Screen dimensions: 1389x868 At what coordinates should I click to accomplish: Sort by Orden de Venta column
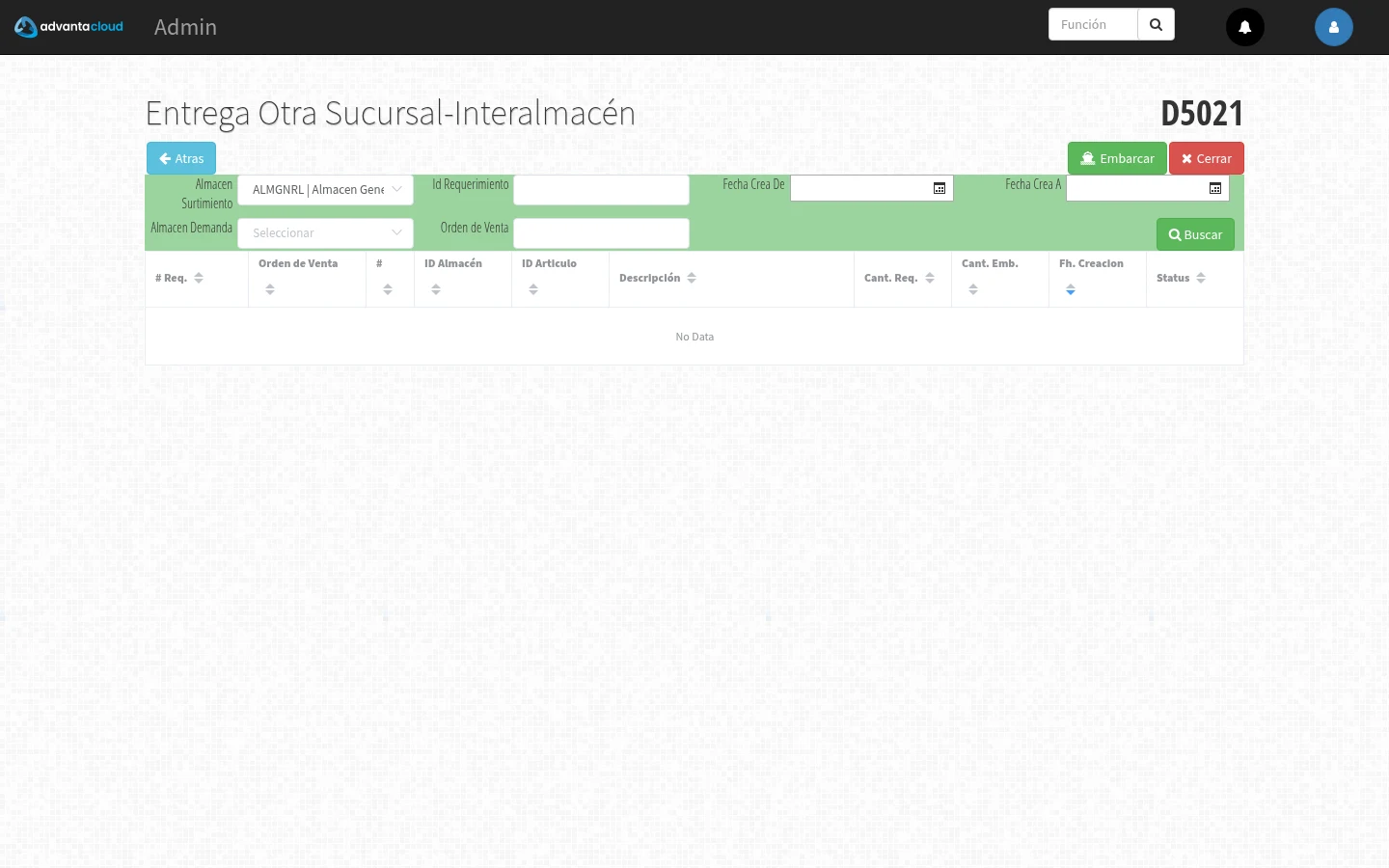270,289
